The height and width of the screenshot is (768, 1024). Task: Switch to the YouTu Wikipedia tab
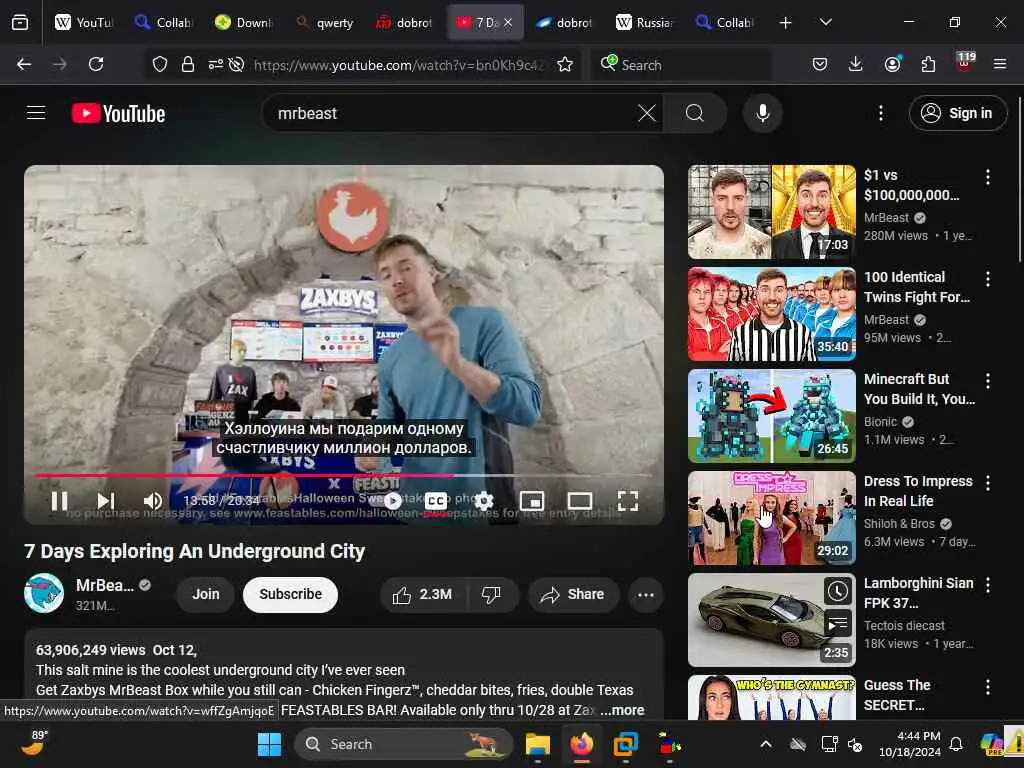click(84, 23)
